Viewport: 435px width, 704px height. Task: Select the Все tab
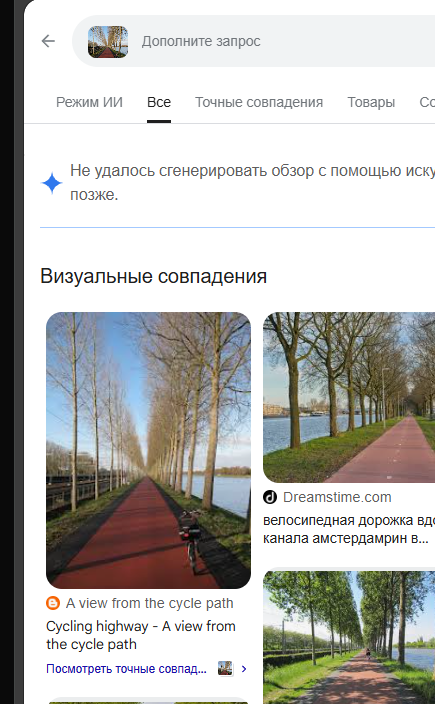coord(159,102)
